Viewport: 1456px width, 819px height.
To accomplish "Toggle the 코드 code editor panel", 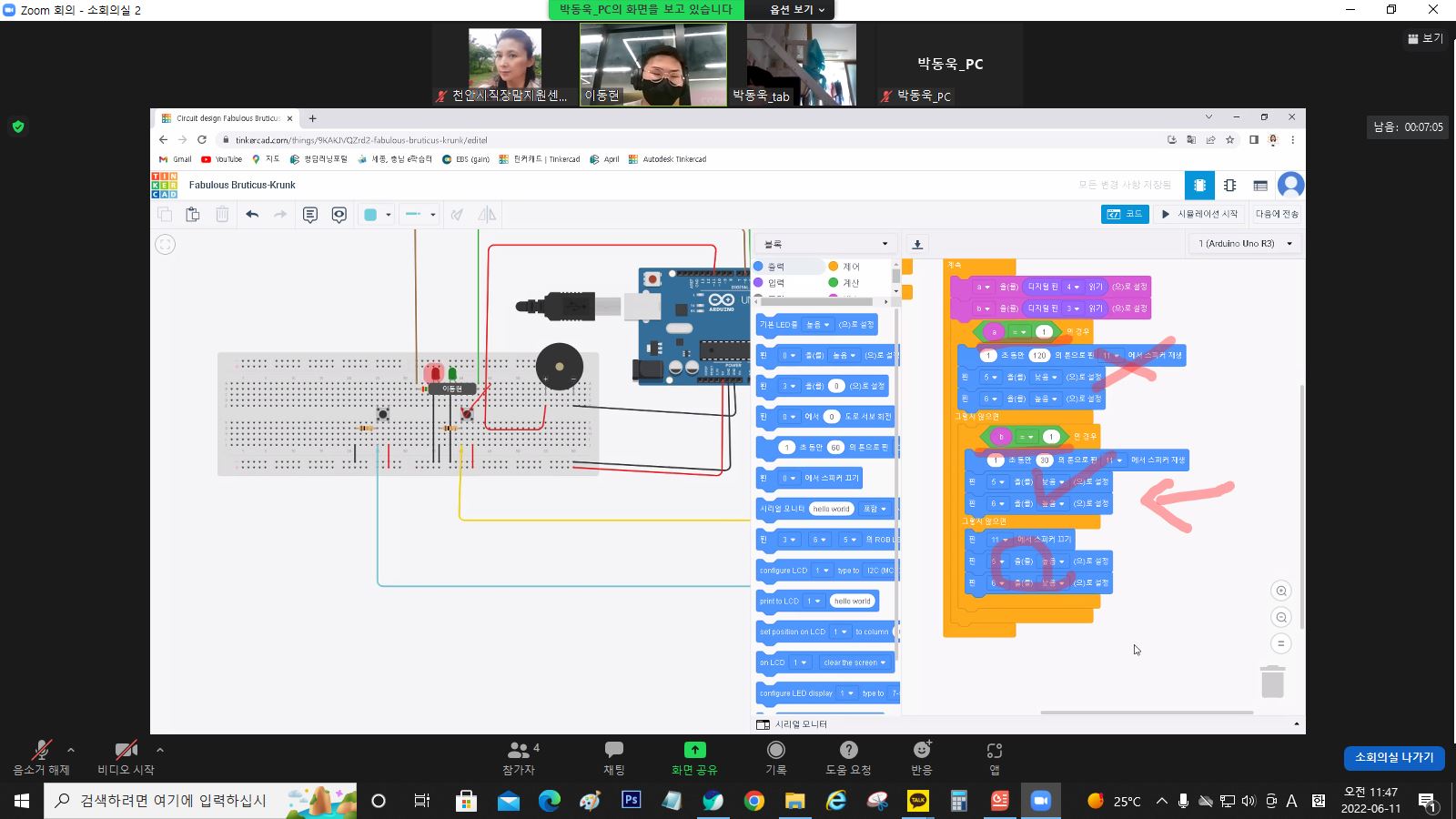I will point(1125,214).
